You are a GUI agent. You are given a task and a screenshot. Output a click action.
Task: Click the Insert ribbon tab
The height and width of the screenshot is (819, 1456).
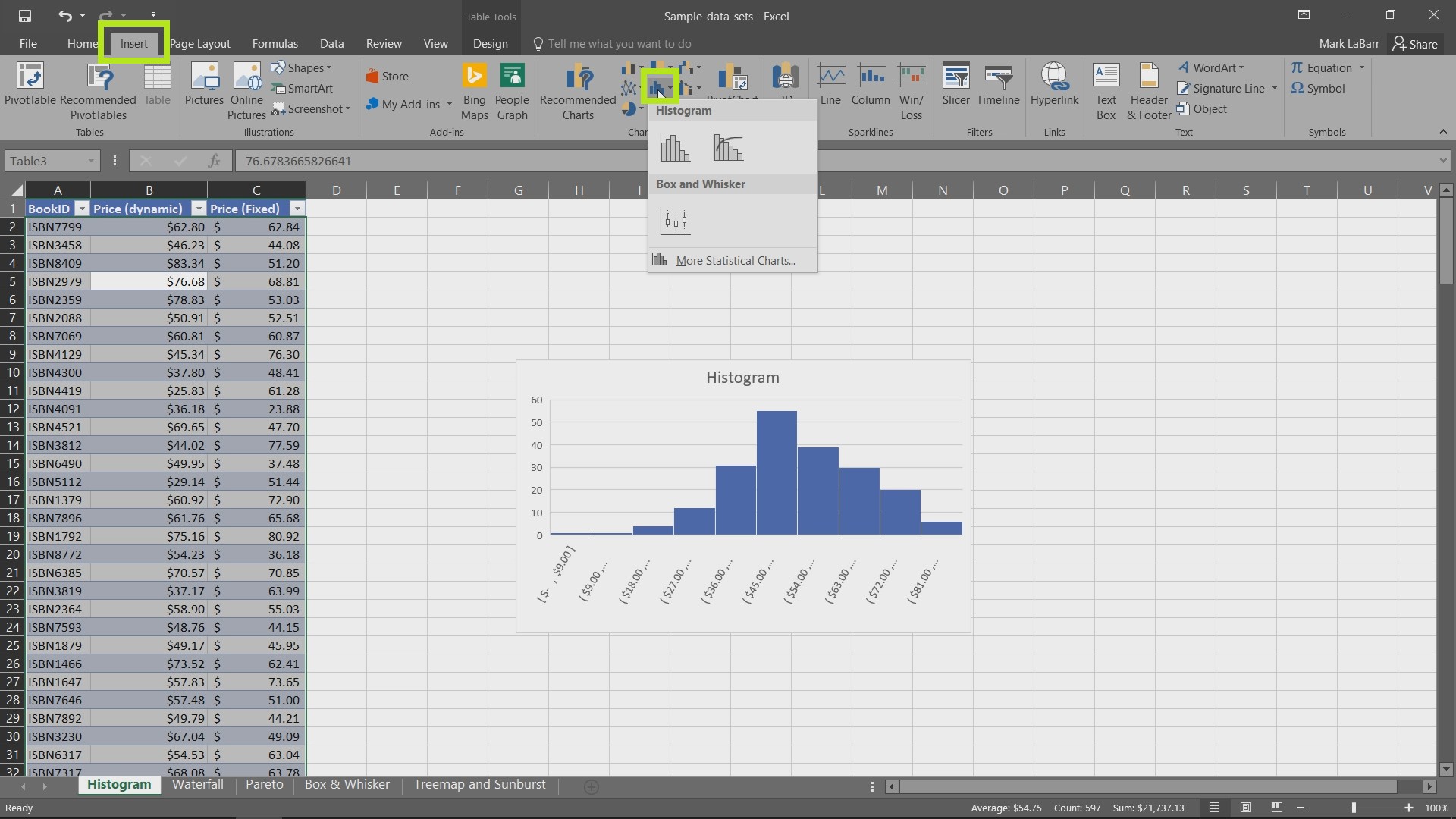tap(133, 43)
